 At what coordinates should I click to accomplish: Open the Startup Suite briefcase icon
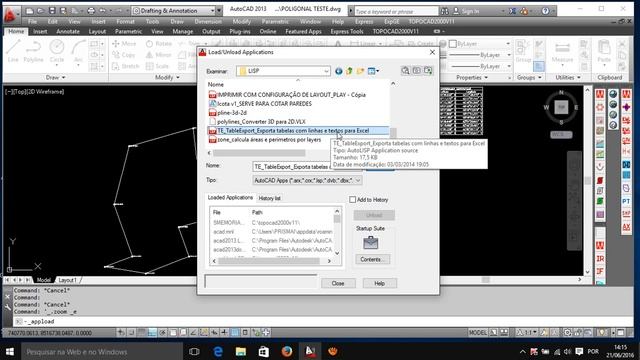click(371, 243)
